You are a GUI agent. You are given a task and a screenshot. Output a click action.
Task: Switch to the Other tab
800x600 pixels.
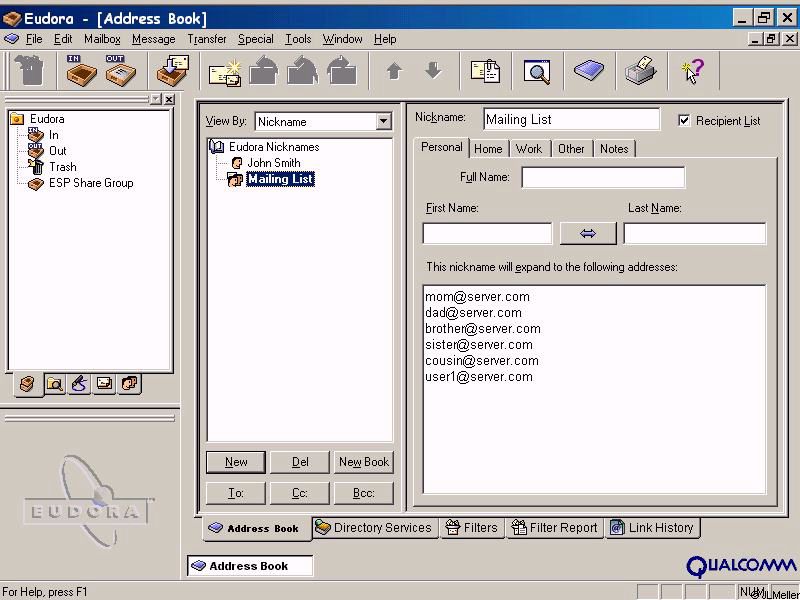[571, 148]
